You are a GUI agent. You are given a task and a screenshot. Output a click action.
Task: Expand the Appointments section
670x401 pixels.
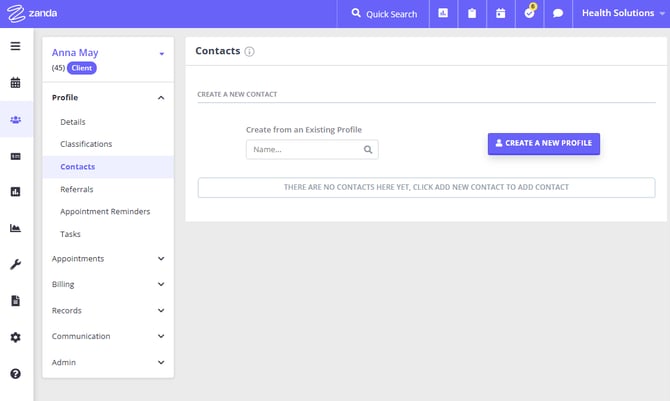click(108, 259)
